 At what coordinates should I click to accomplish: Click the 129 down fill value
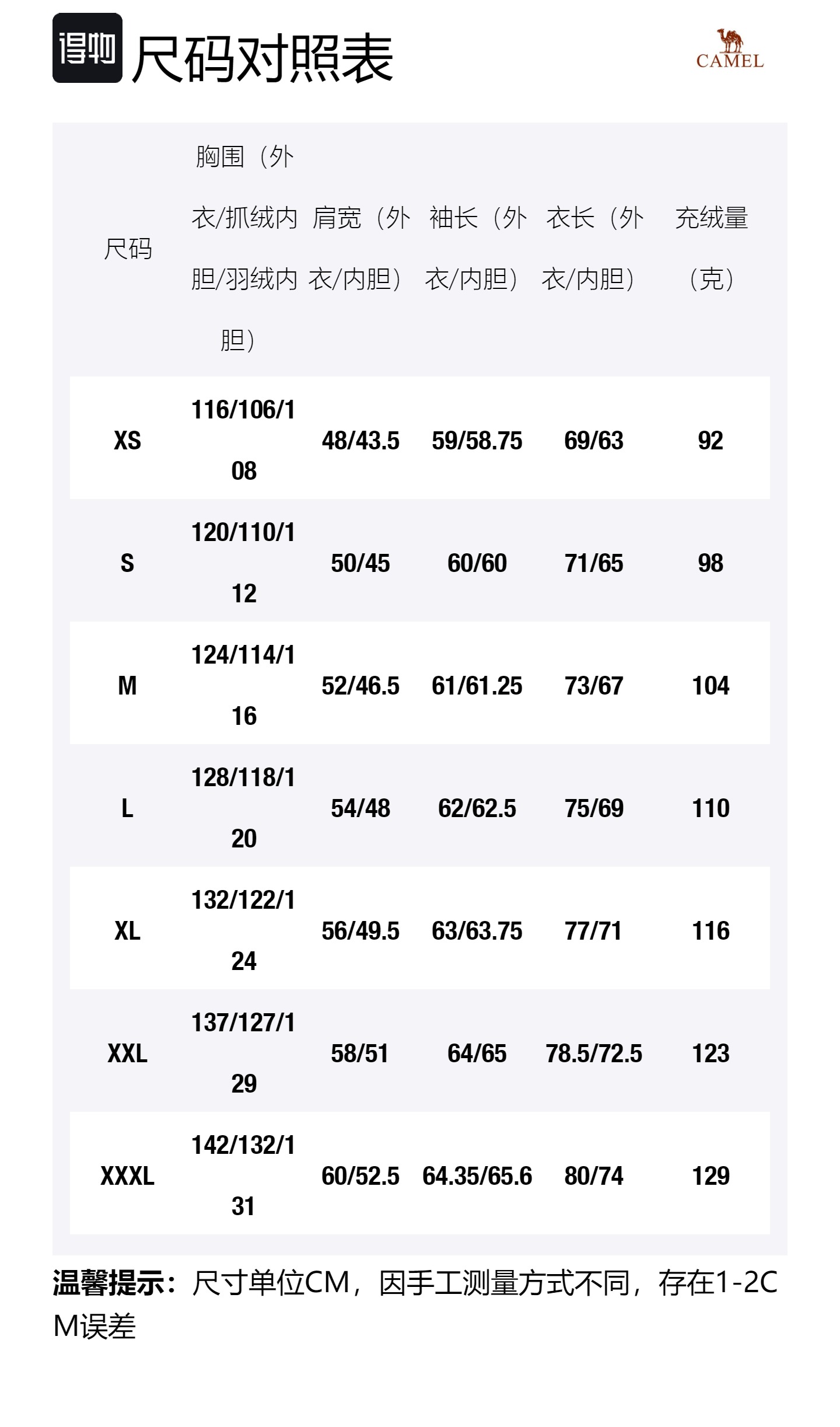(x=711, y=1176)
